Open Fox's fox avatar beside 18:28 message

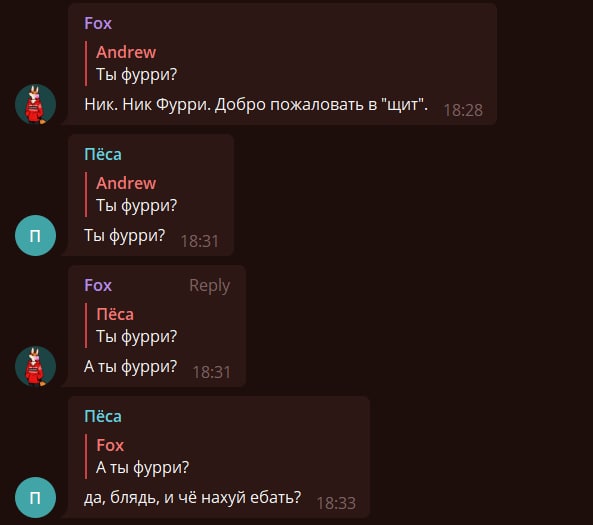point(36,104)
